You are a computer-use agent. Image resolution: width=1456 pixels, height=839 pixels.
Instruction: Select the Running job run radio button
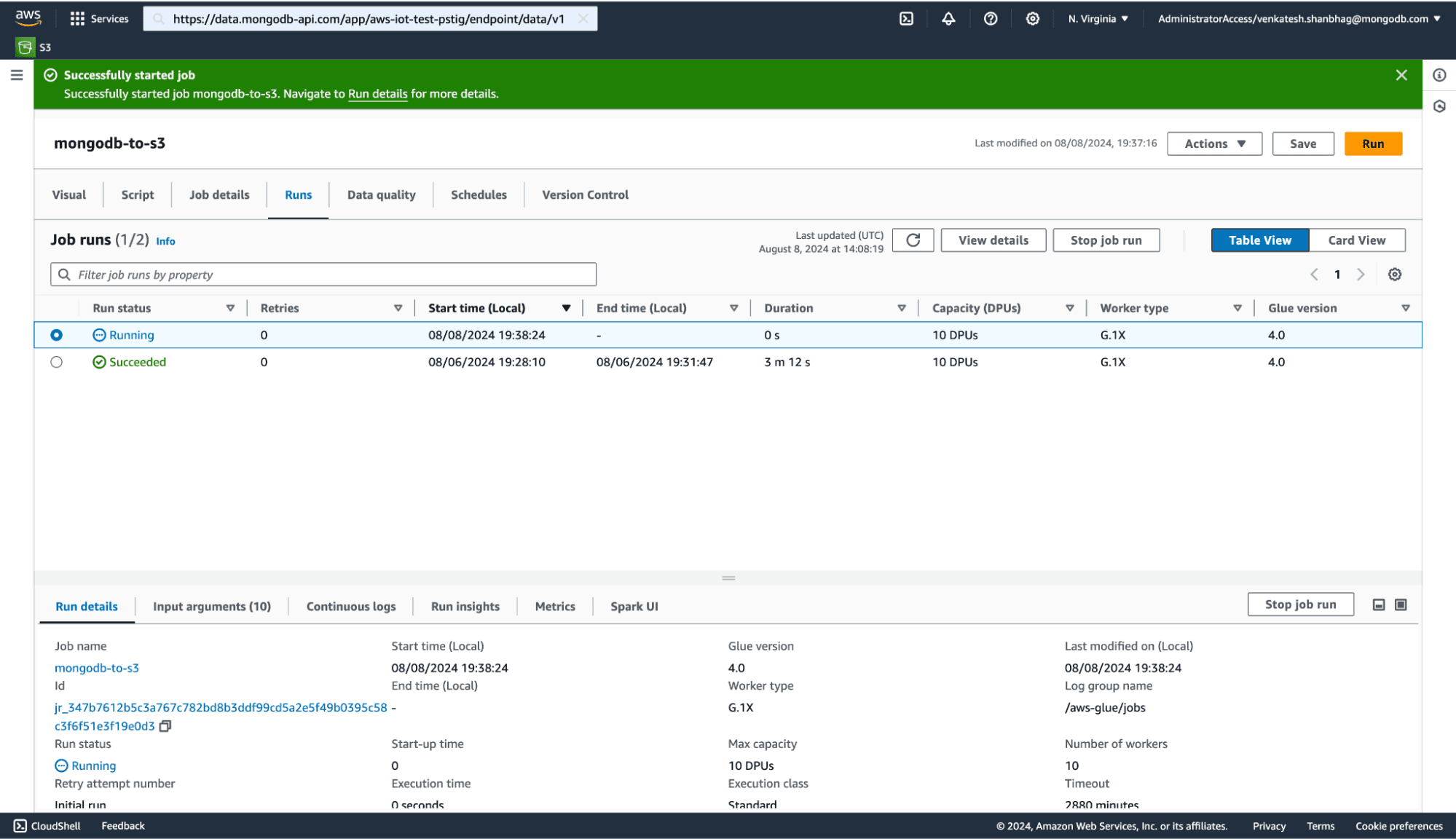coord(57,335)
